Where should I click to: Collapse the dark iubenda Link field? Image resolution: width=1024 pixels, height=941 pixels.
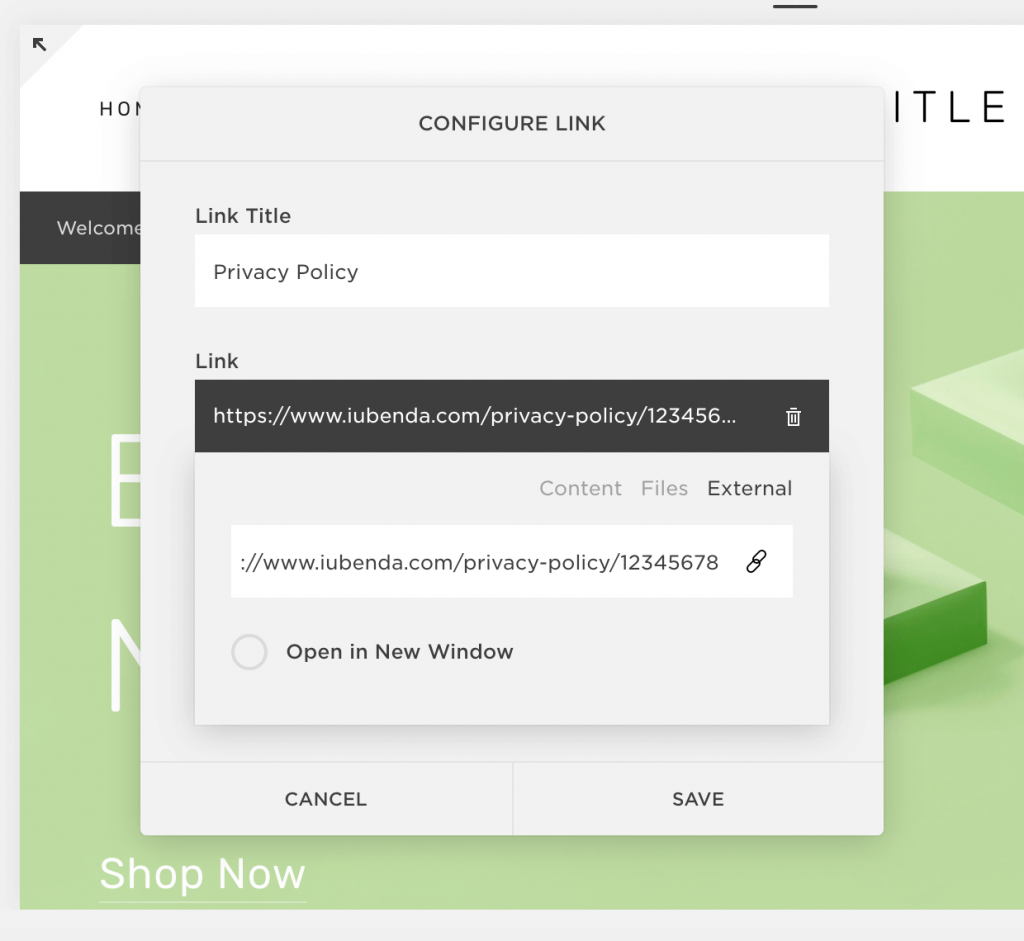511,416
